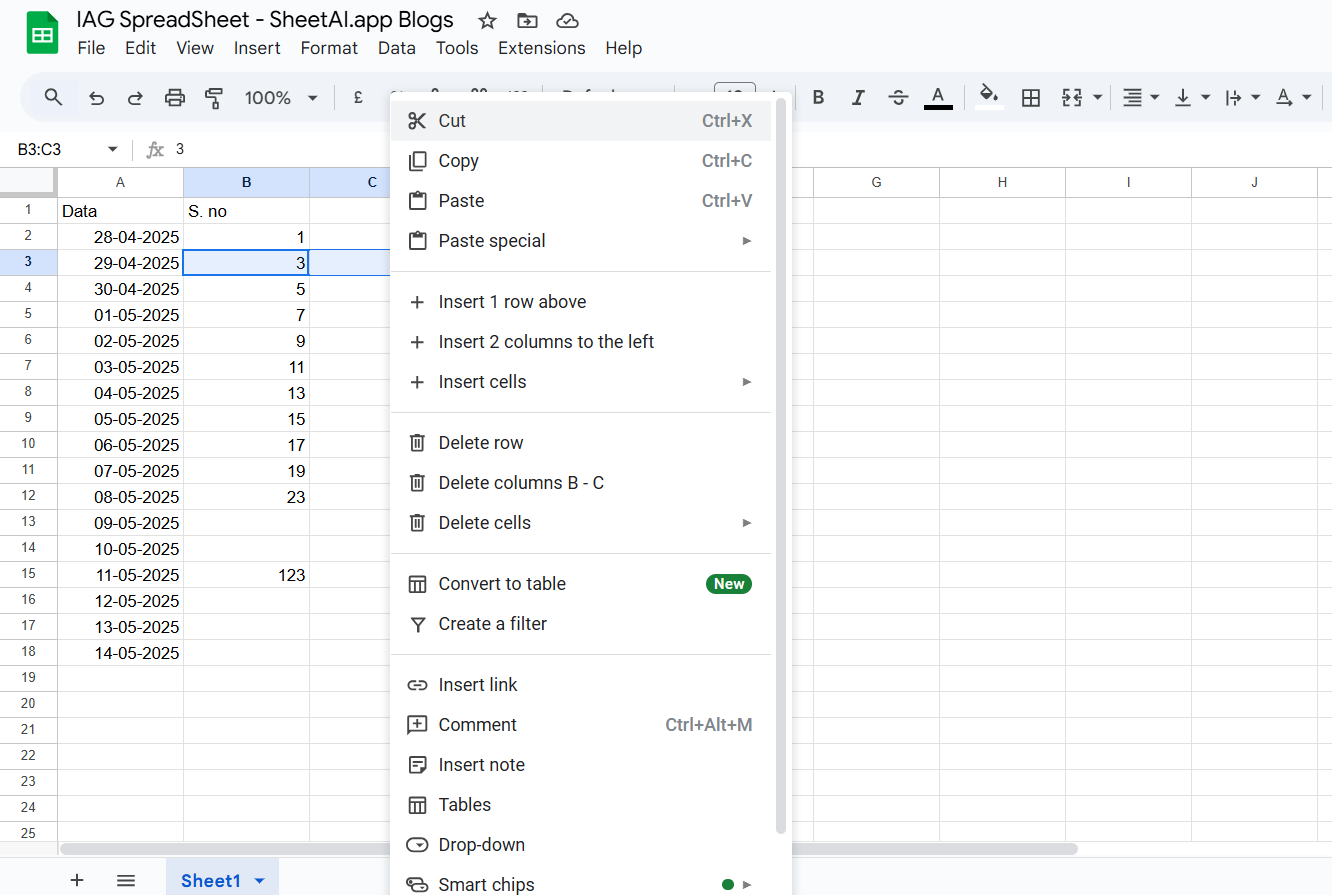This screenshot has height=895, width=1332.
Task: Star this spreadsheet
Action: click(487, 20)
